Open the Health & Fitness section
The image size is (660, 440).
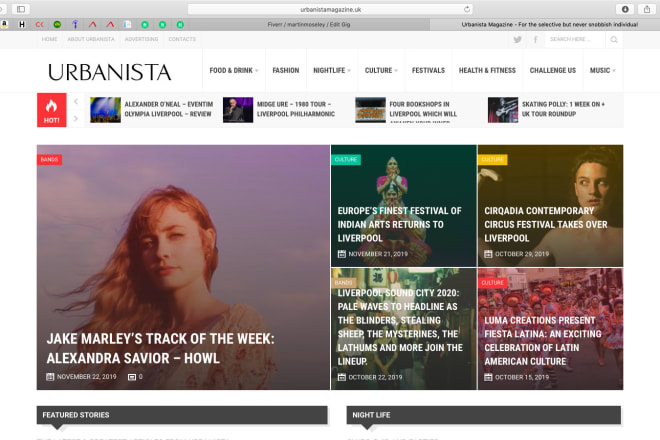coord(487,70)
